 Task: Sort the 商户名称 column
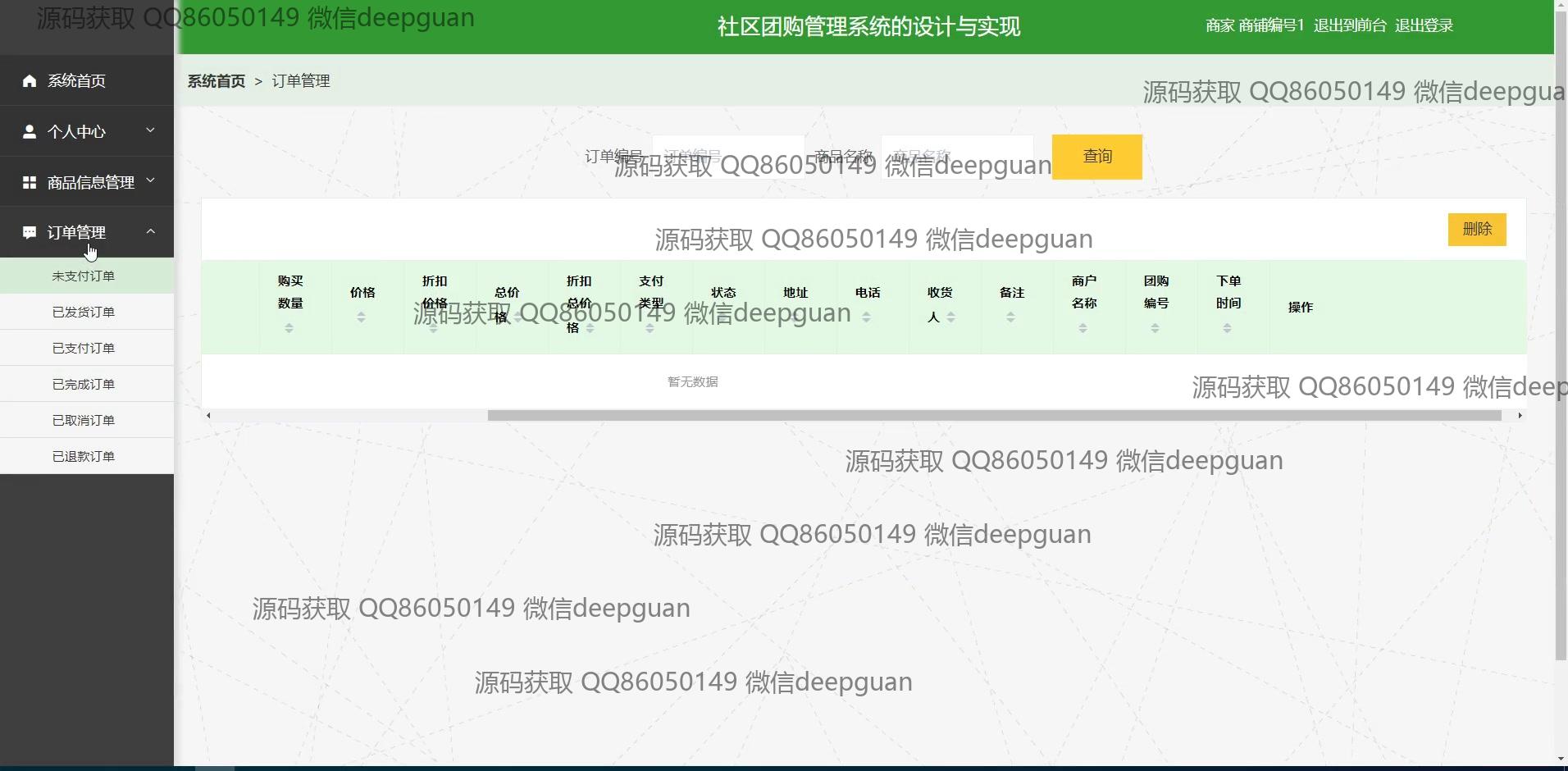click(1083, 328)
